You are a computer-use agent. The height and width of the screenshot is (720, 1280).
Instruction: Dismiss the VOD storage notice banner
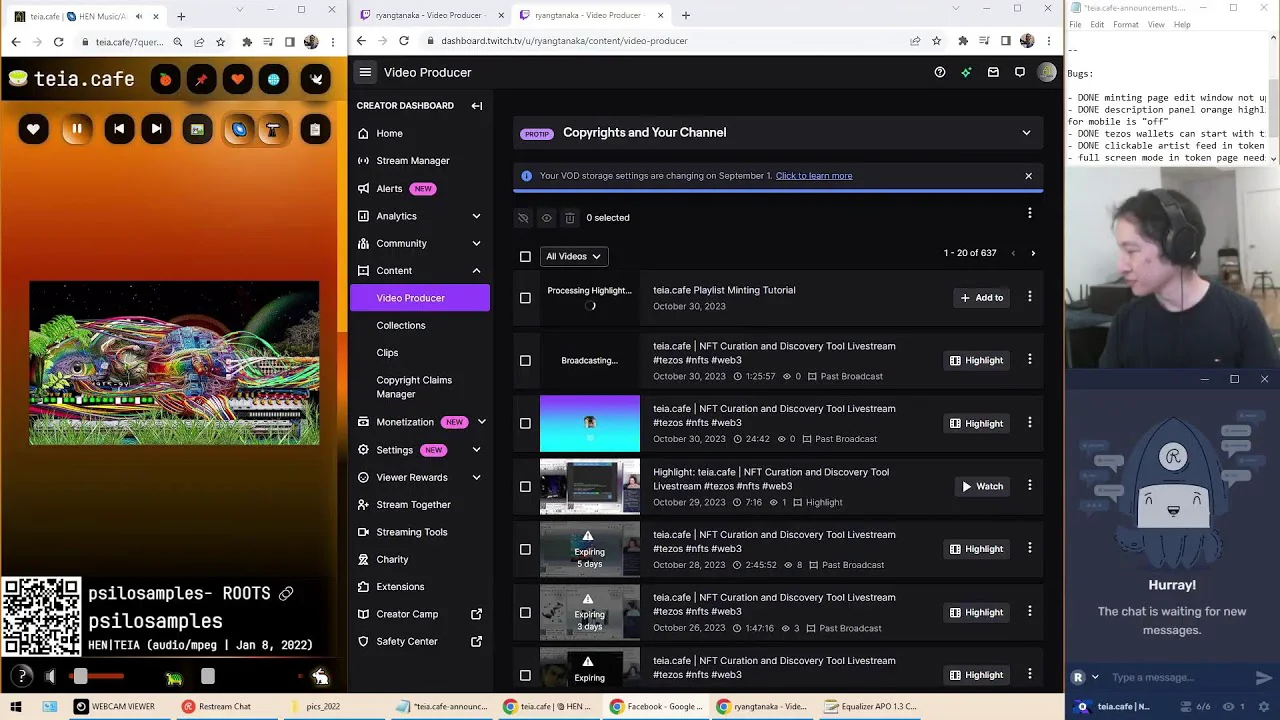click(1028, 176)
